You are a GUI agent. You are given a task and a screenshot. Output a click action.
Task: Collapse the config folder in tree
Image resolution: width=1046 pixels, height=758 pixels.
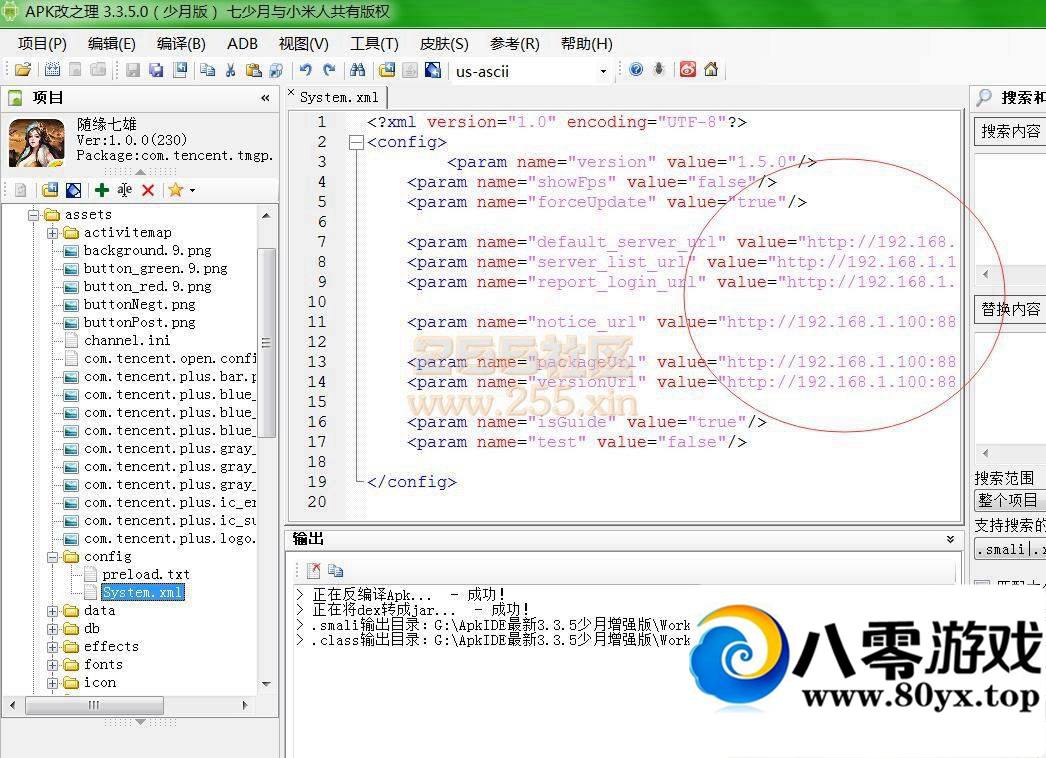coord(52,557)
